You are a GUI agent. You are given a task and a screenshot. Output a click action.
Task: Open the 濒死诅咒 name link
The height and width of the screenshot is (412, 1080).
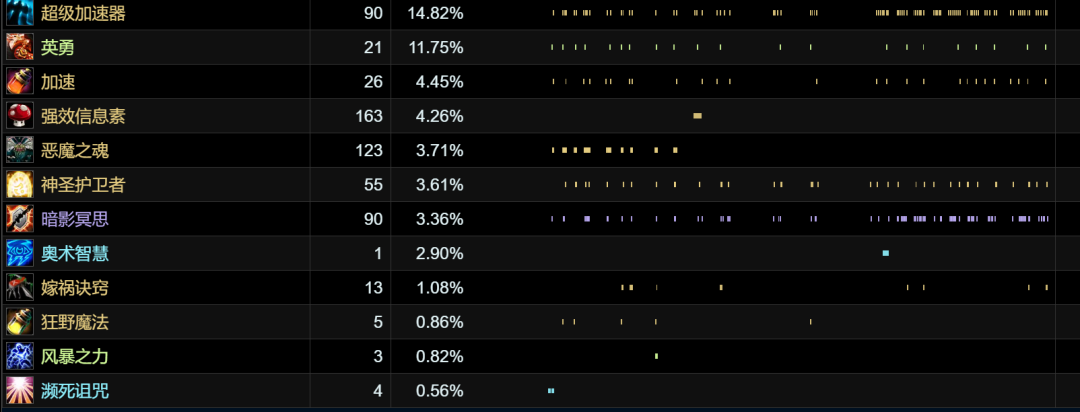(74, 391)
